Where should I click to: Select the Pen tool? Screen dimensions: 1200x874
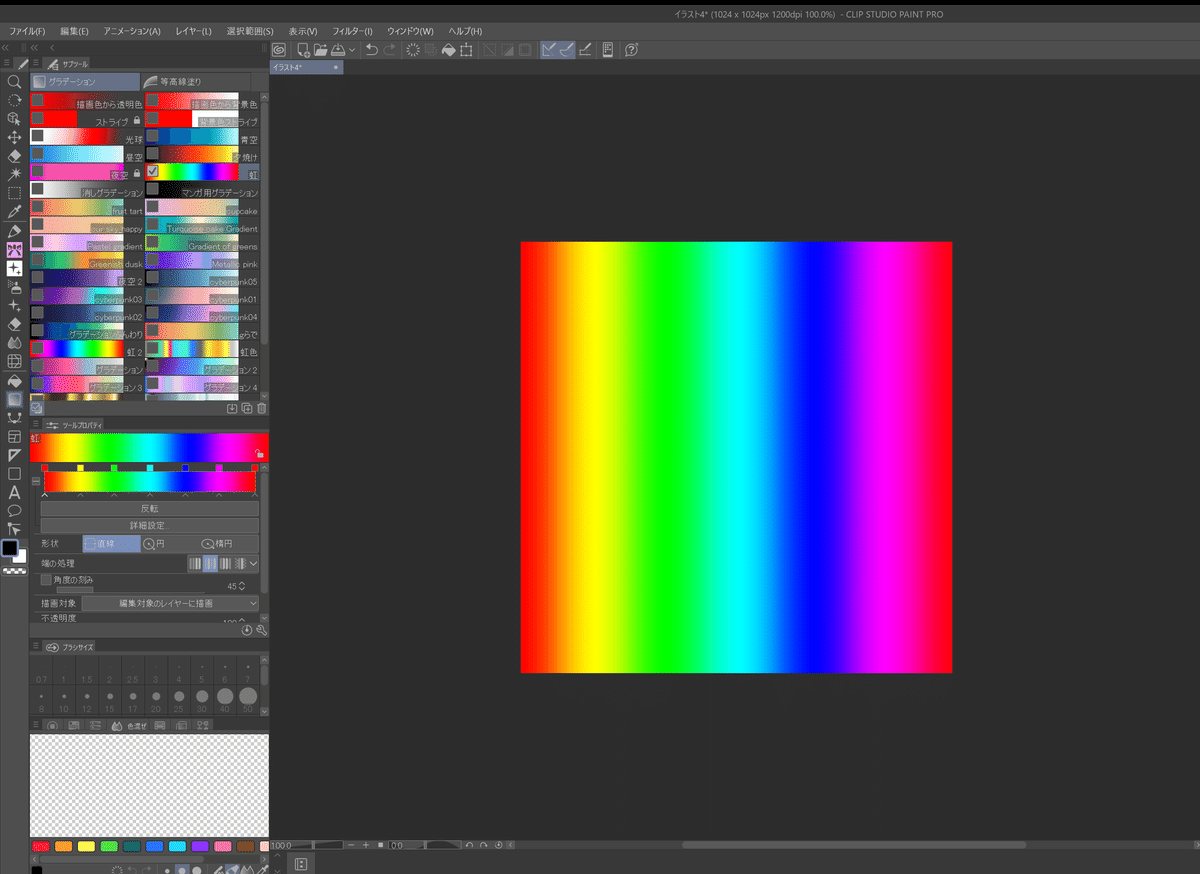tap(14, 231)
